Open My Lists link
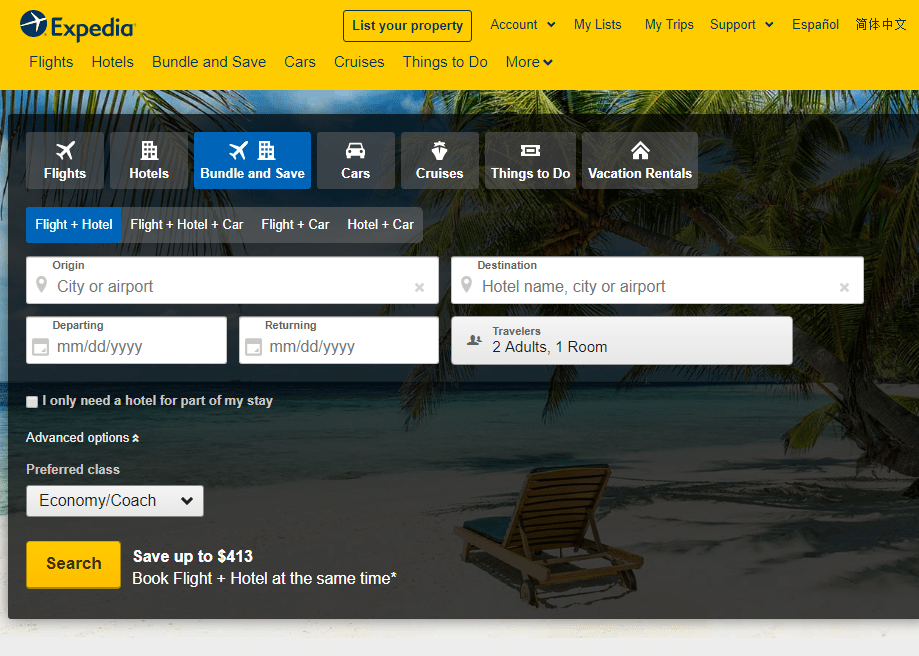919x656 pixels. pyautogui.click(x=598, y=25)
